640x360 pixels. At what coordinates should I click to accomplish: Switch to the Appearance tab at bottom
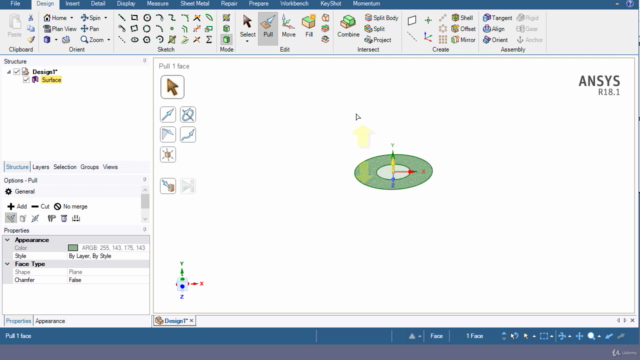point(50,321)
